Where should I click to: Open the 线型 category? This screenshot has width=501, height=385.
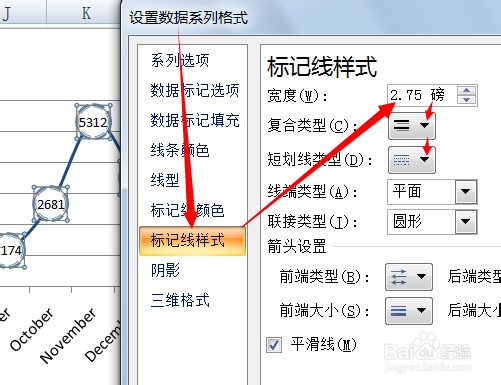[165, 180]
